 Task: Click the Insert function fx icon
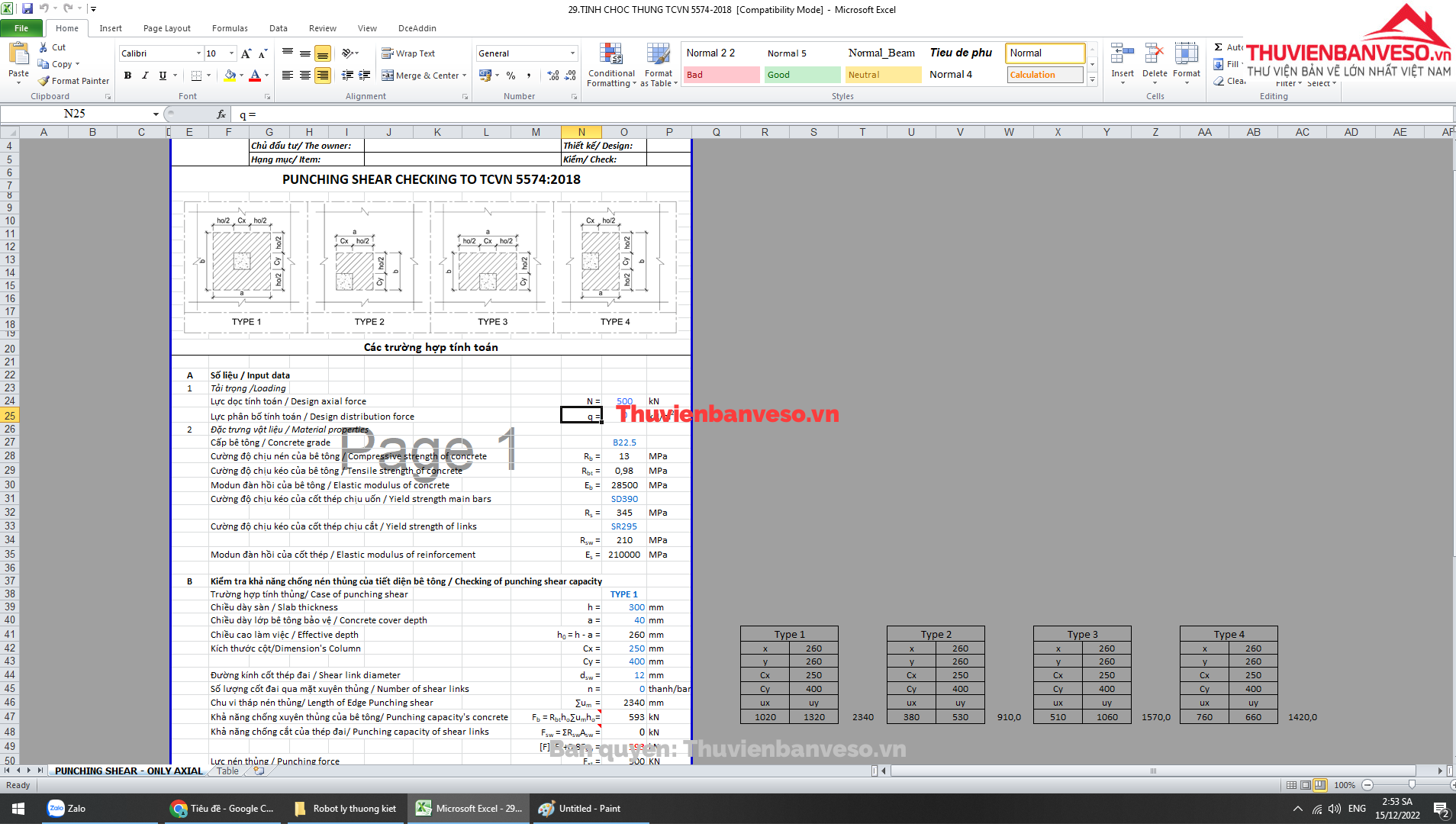[221, 114]
